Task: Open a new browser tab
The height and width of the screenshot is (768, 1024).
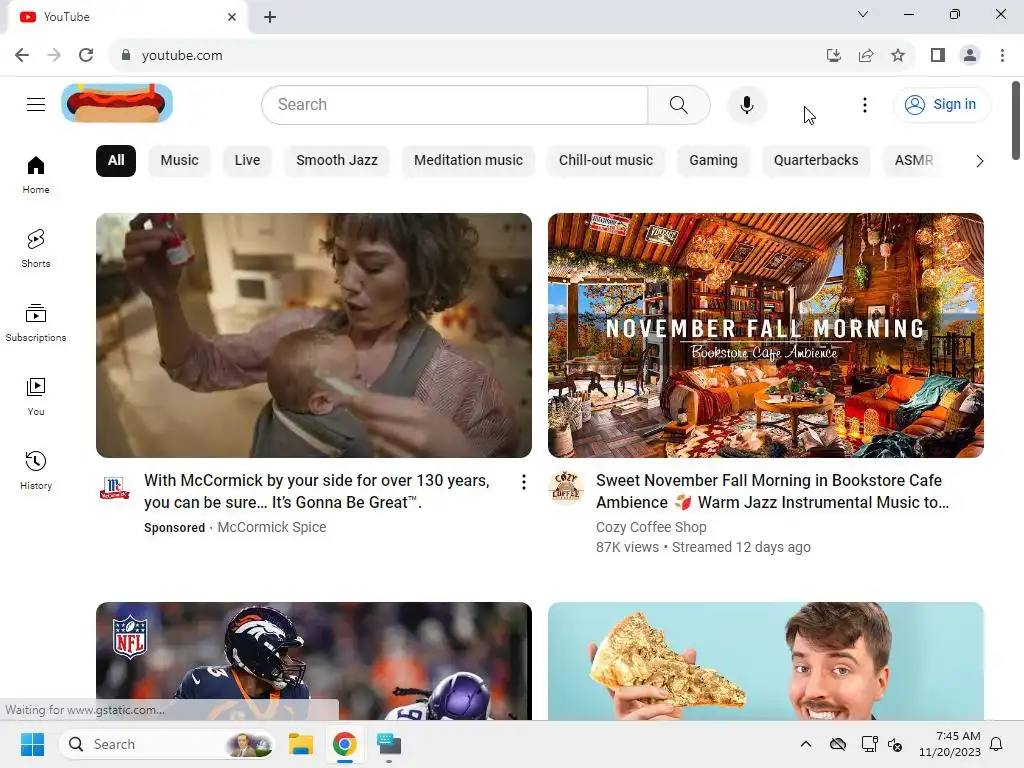Action: (x=270, y=17)
